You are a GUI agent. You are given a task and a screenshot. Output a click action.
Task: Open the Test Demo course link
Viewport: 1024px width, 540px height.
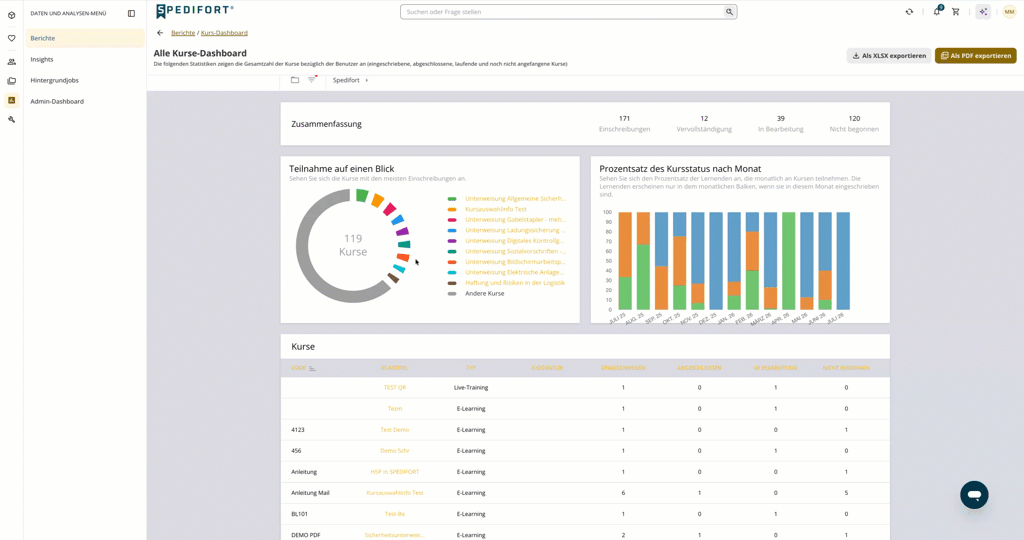coord(394,430)
